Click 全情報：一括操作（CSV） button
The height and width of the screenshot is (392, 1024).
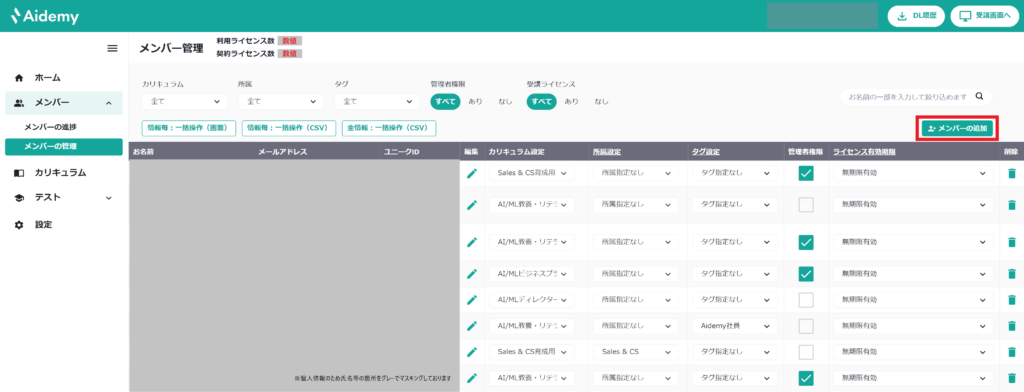click(x=389, y=128)
